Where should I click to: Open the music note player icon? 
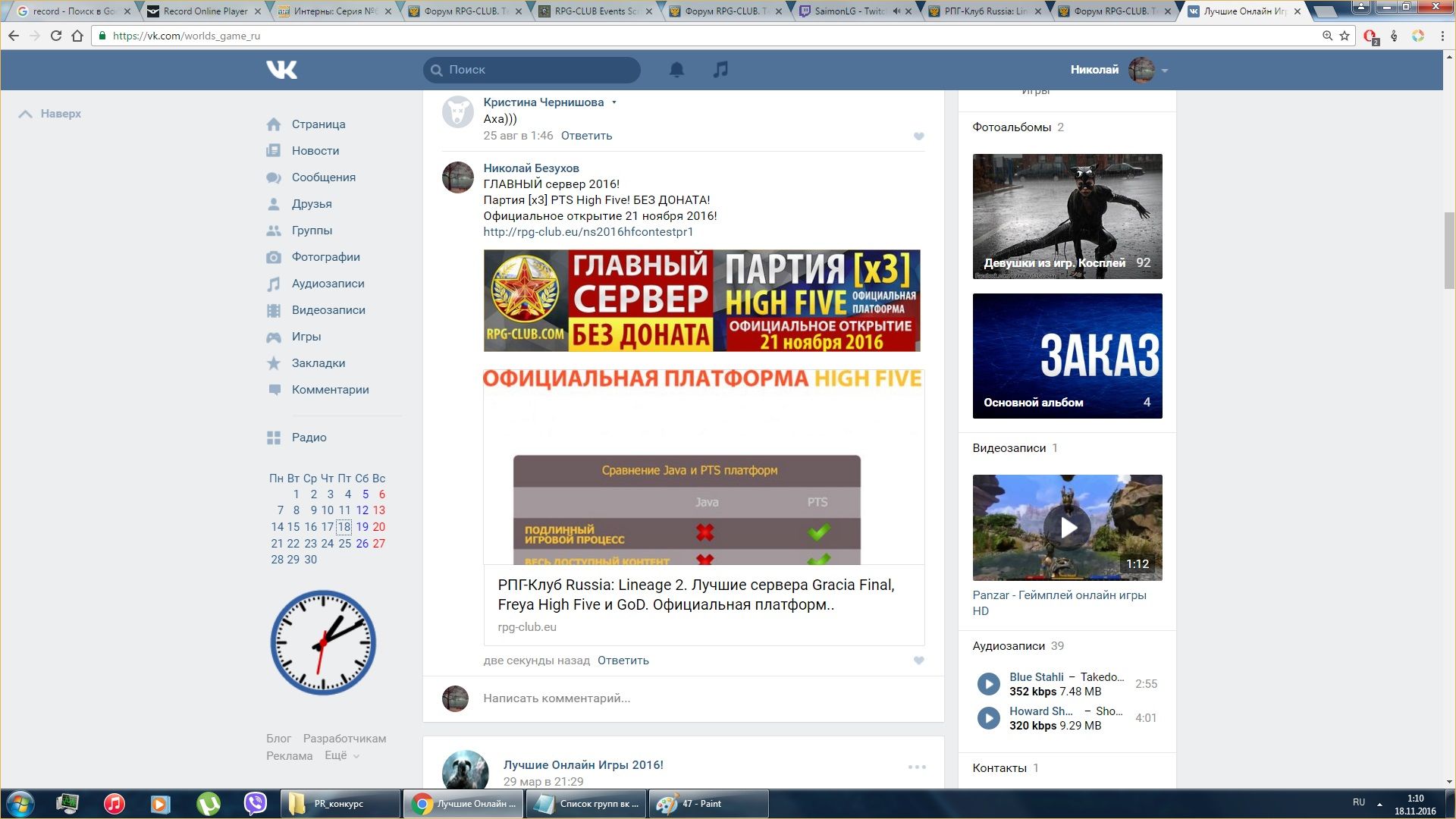pos(720,70)
